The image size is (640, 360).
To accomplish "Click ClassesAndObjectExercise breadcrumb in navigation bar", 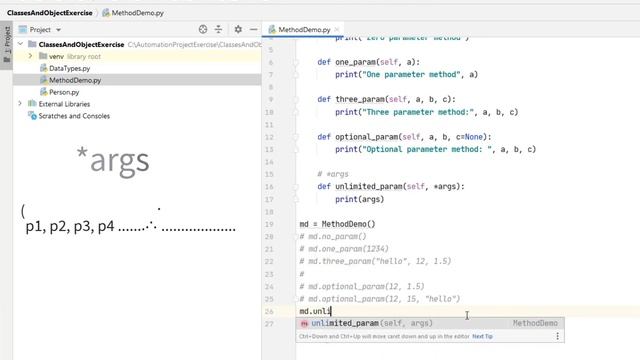I will pos(50,13).
